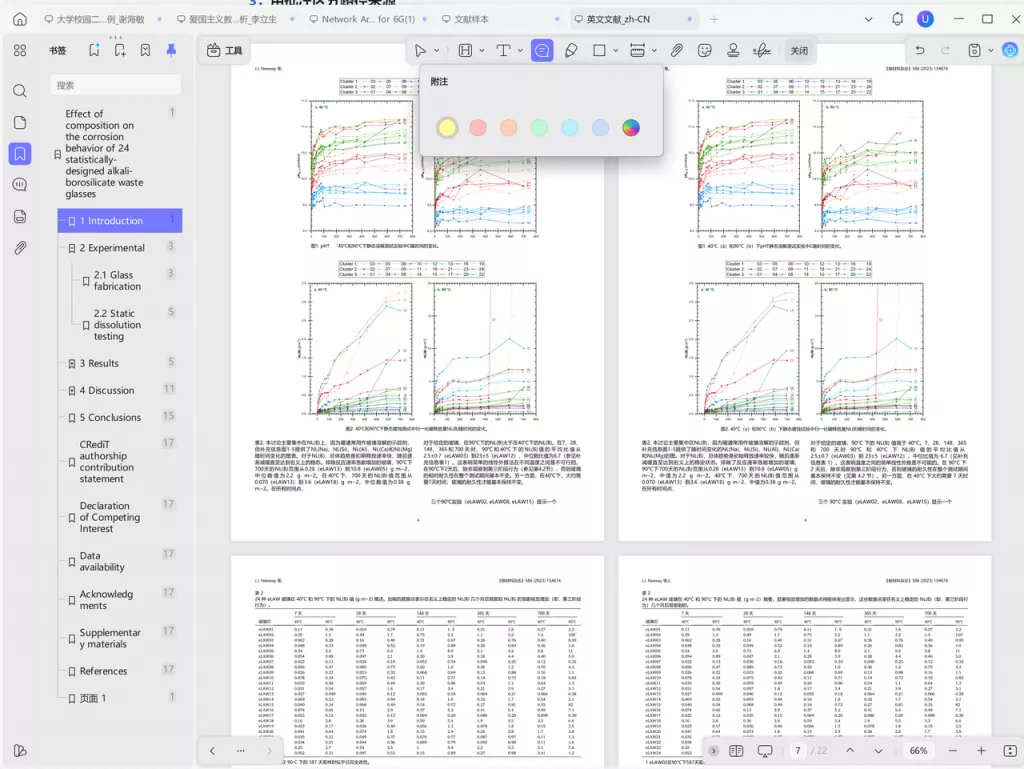The width and height of the screenshot is (1024, 769).
Task: Click the attachment paperclip in the toolbar
Action: click(x=677, y=50)
